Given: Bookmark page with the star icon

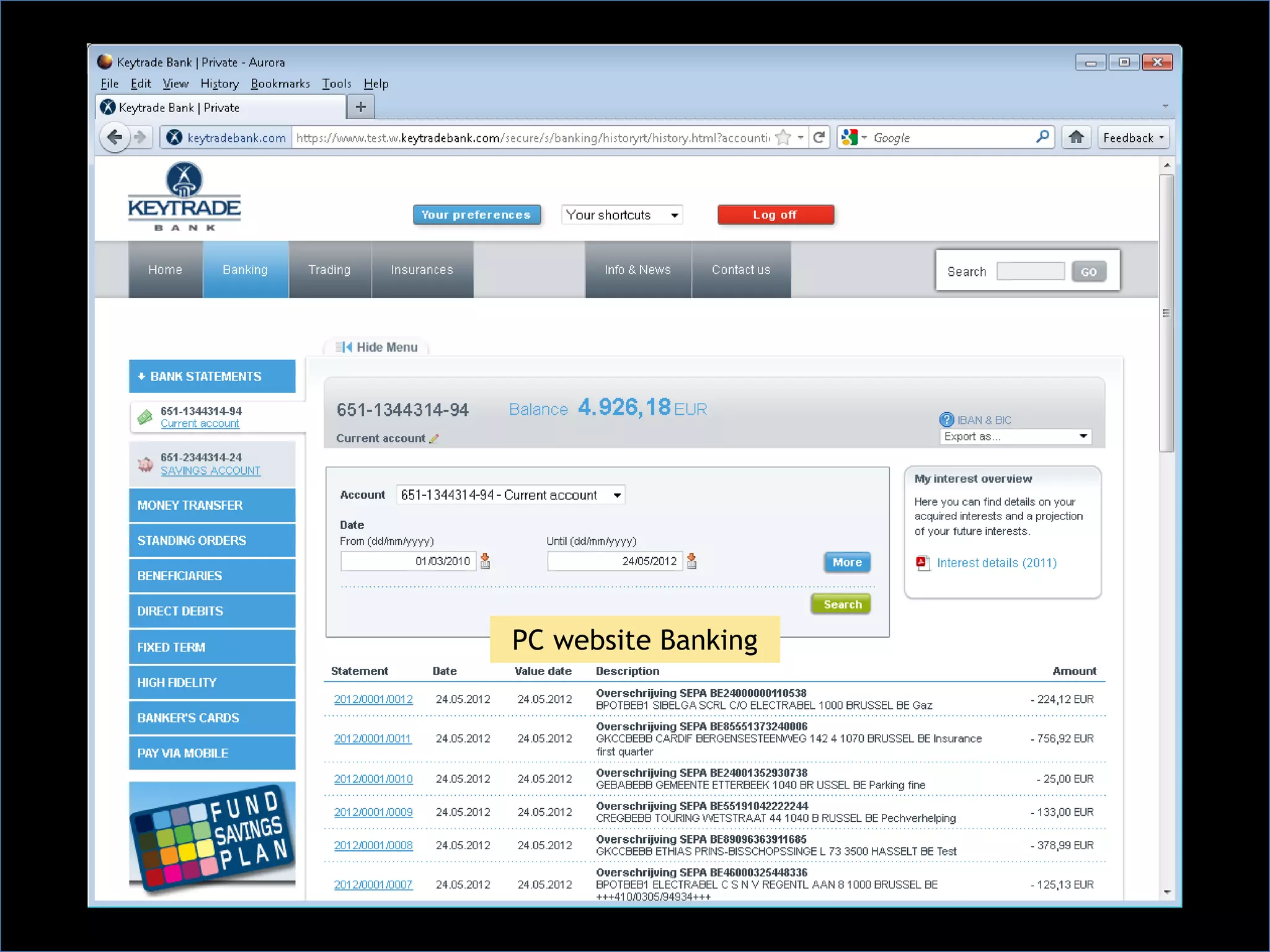Looking at the screenshot, I should (783, 138).
